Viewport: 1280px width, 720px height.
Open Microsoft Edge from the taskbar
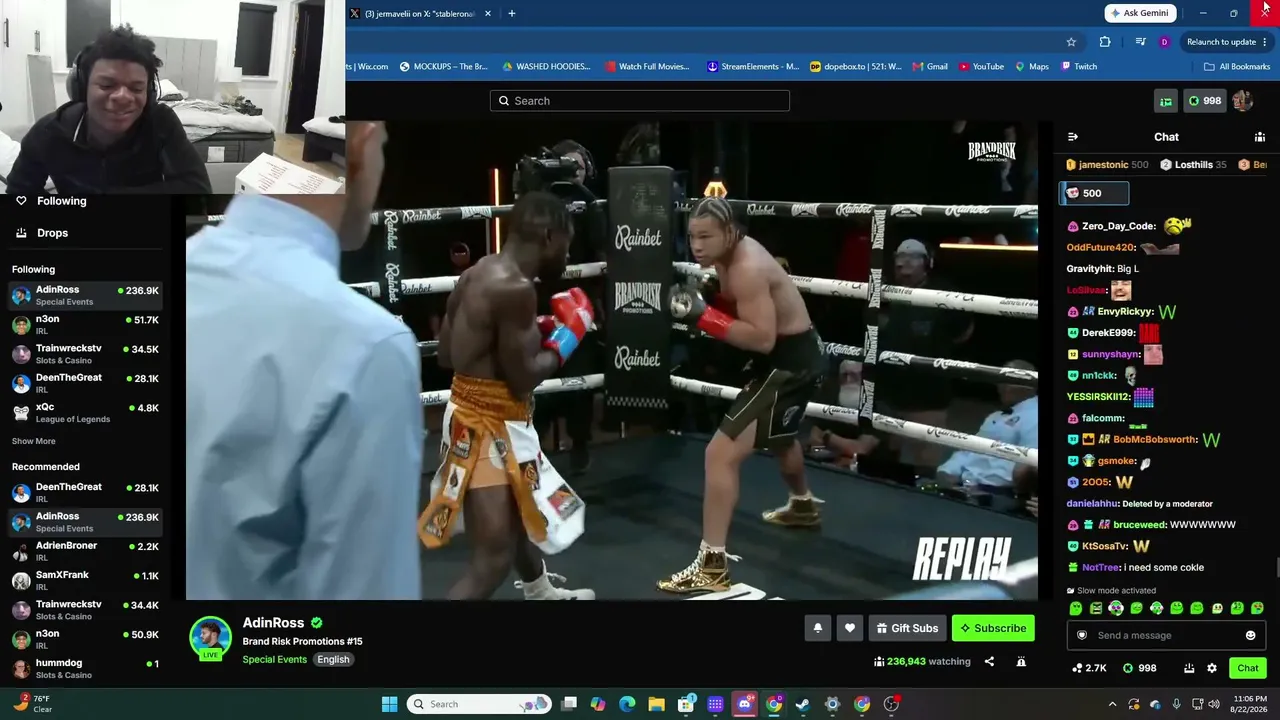[x=627, y=704]
